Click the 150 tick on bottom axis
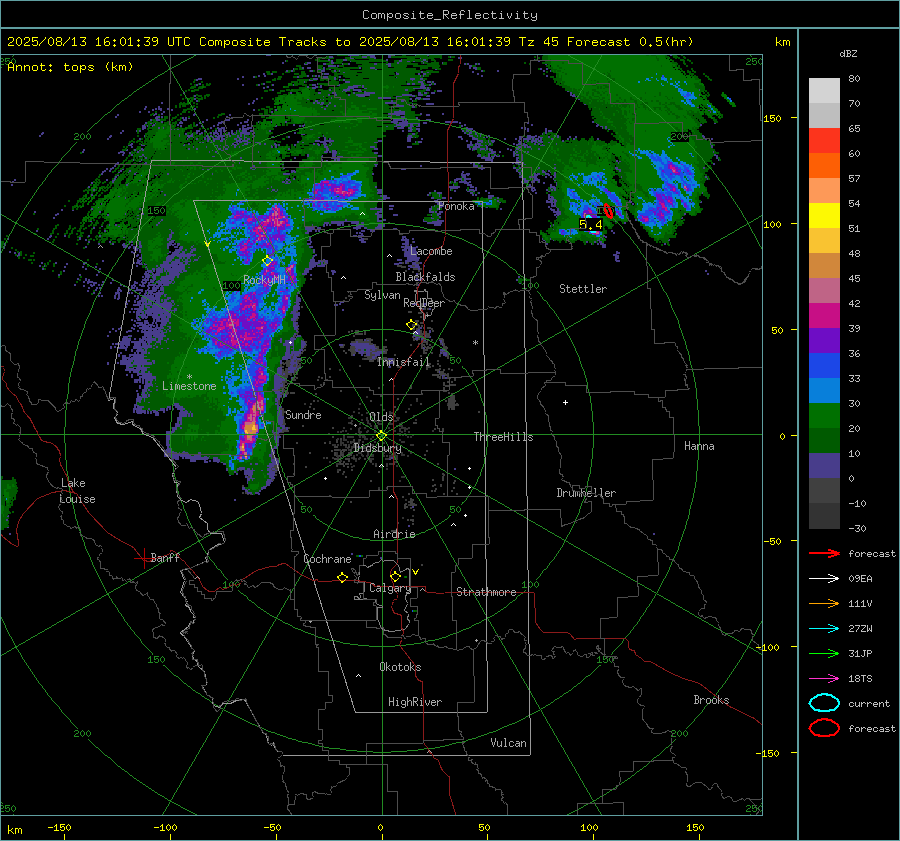The height and width of the screenshot is (841, 900). [x=695, y=827]
